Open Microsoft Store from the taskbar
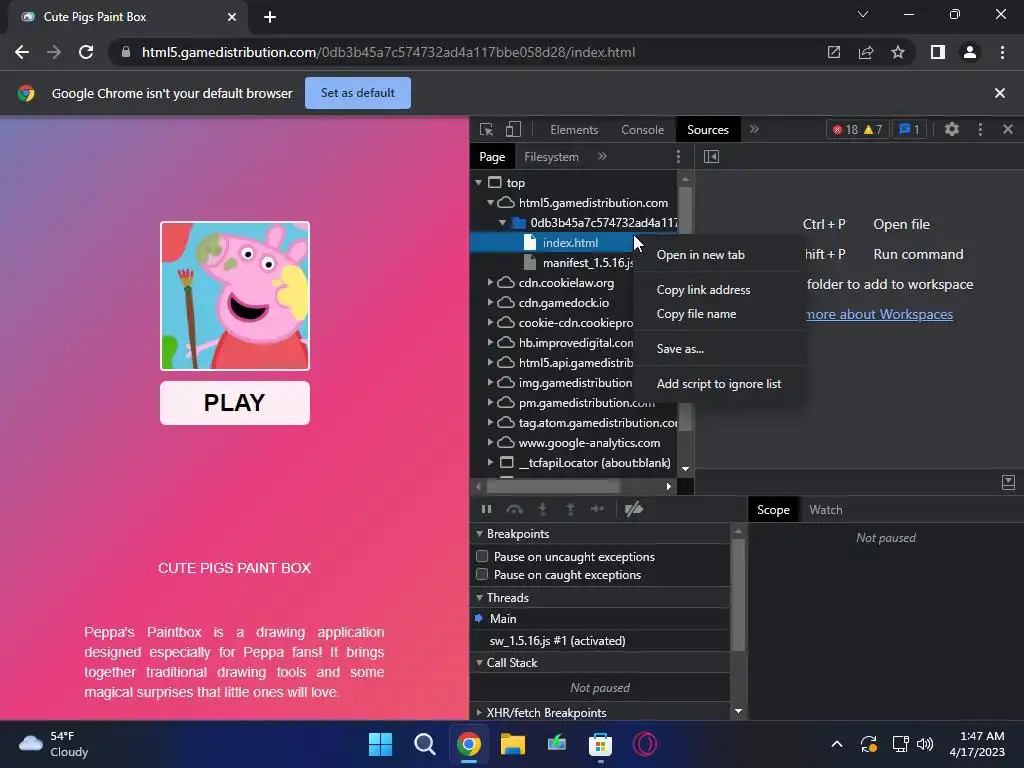This screenshot has width=1024, height=768. click(600, 744)
